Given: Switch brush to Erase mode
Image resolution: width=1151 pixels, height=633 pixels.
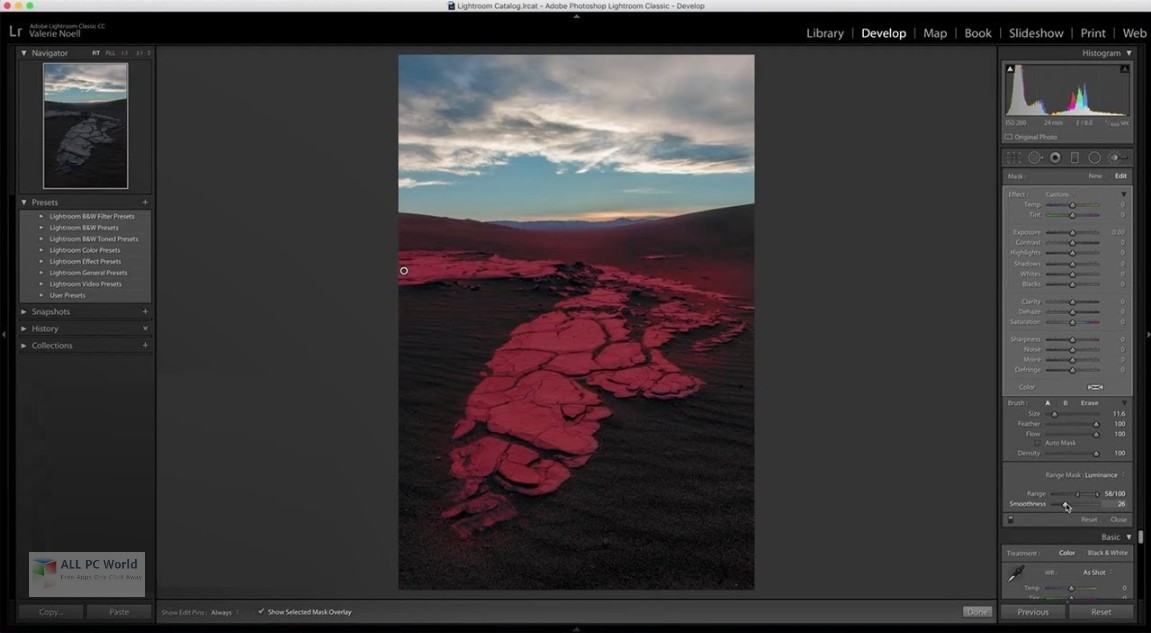Looking at the screenshot, I should pyautogui.click(x=1089, y=403).
